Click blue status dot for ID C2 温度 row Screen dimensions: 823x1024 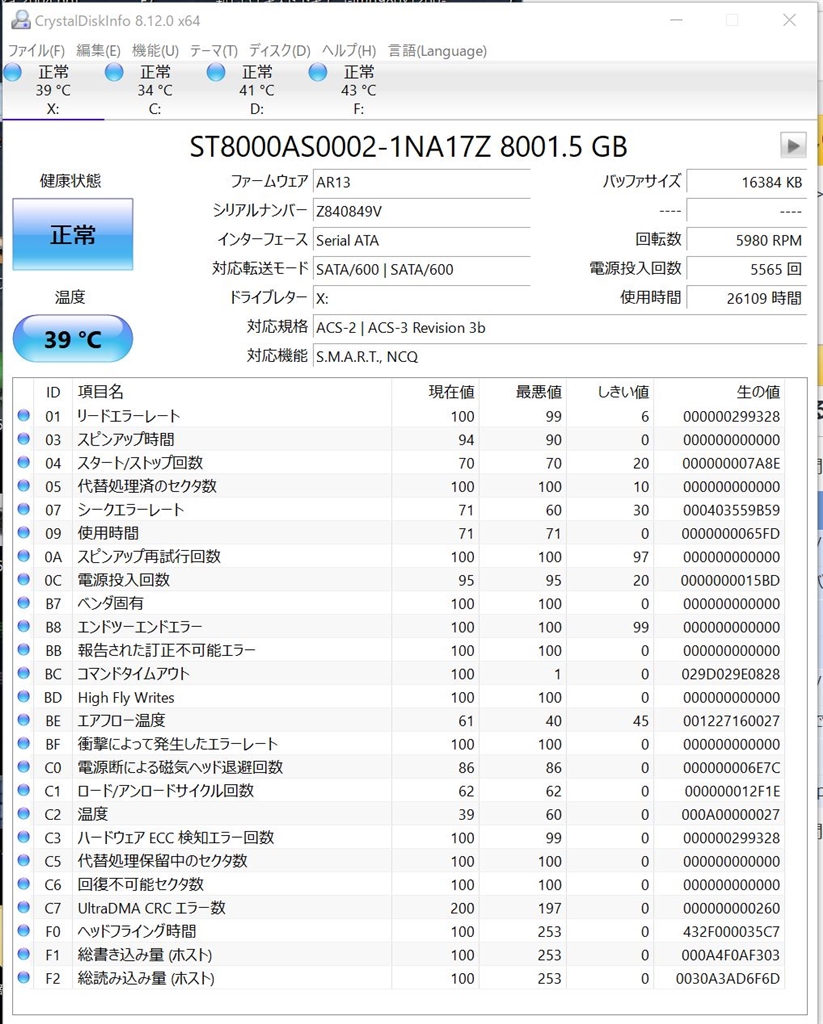click(24, 814)
